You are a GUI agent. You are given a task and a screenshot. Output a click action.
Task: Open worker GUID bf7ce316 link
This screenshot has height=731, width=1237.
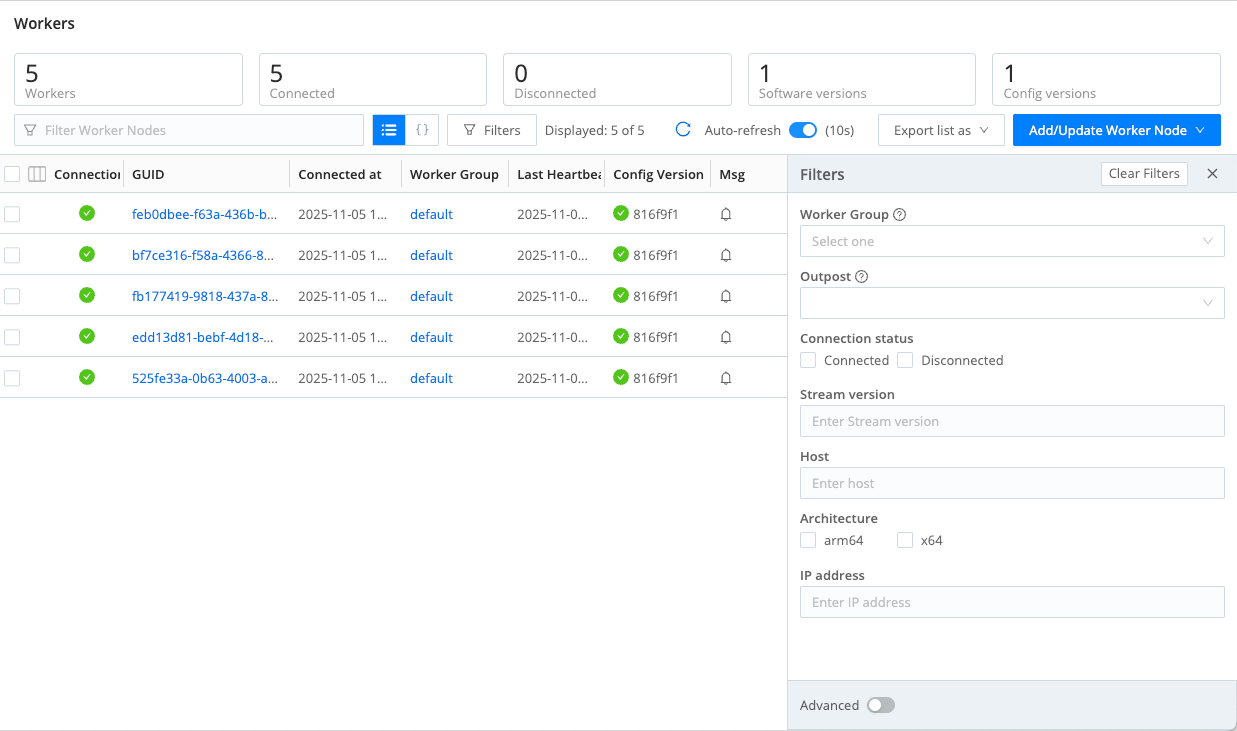point(203,255)
